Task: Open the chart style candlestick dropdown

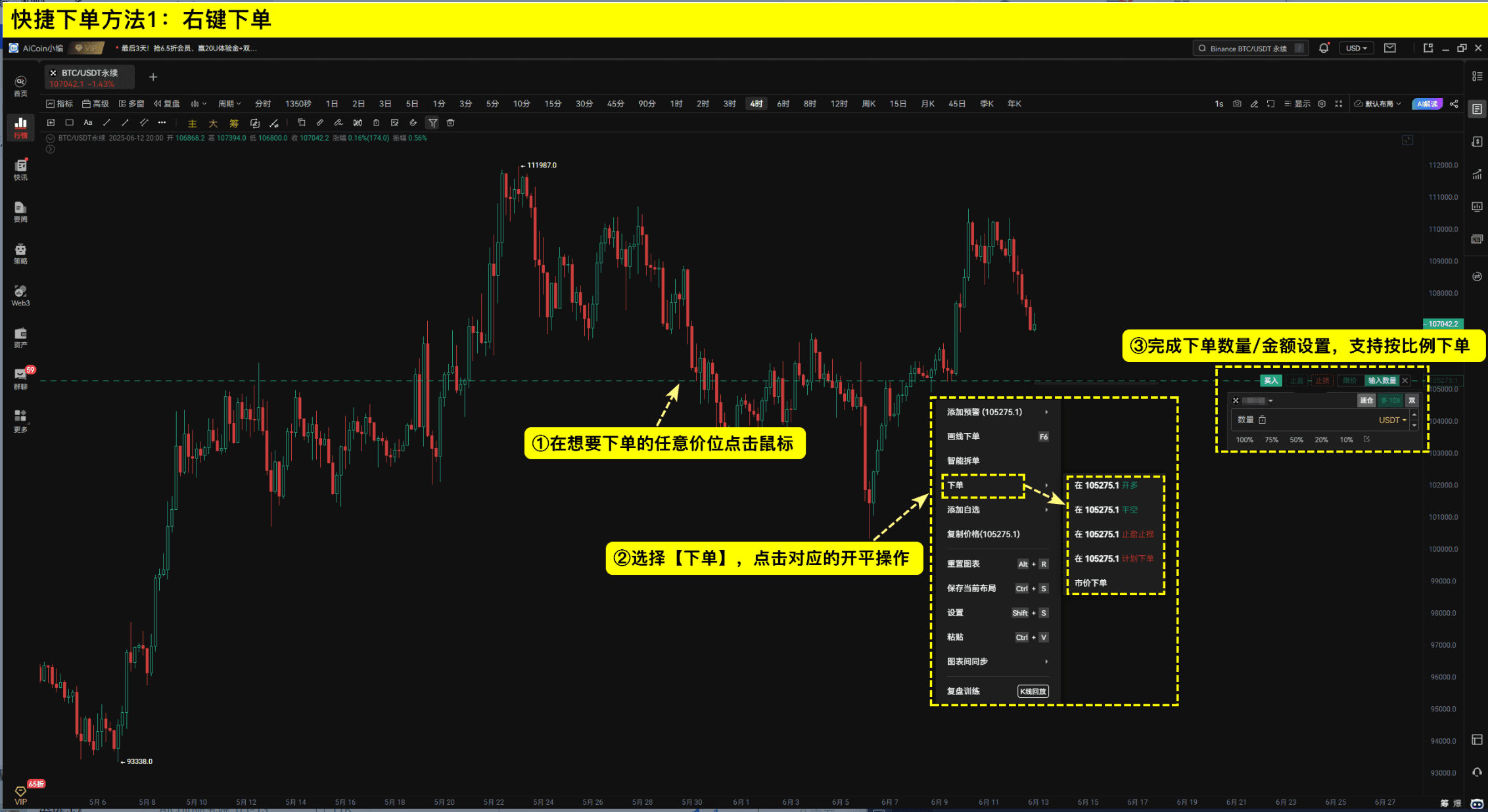Action: (199, 104)
